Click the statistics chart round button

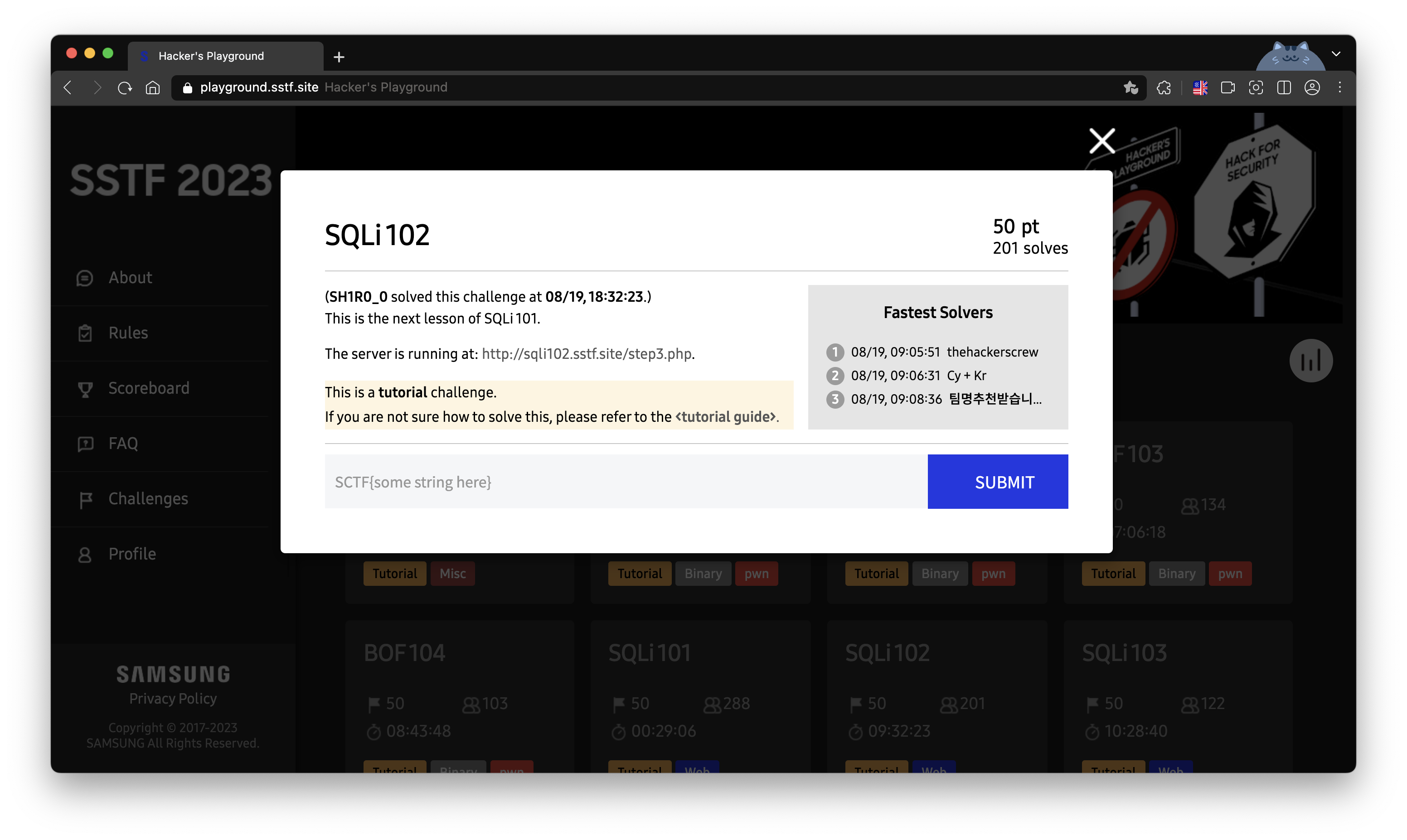[1311, 361]
